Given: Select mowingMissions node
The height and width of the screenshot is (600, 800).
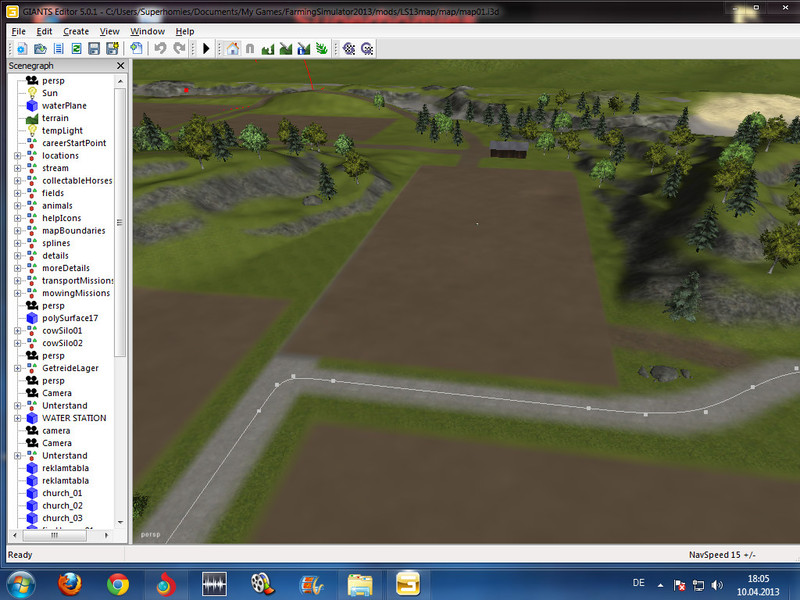Looking at the screenshot, I should point(76,293).
